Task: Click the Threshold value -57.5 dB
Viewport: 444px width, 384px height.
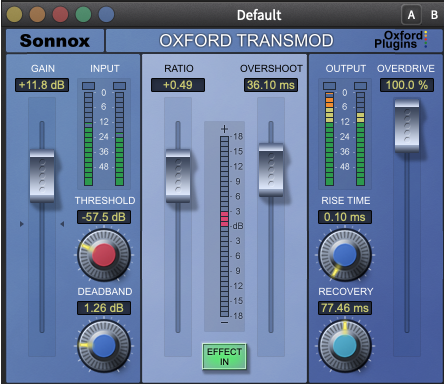Action: click(x=104, y=217)
